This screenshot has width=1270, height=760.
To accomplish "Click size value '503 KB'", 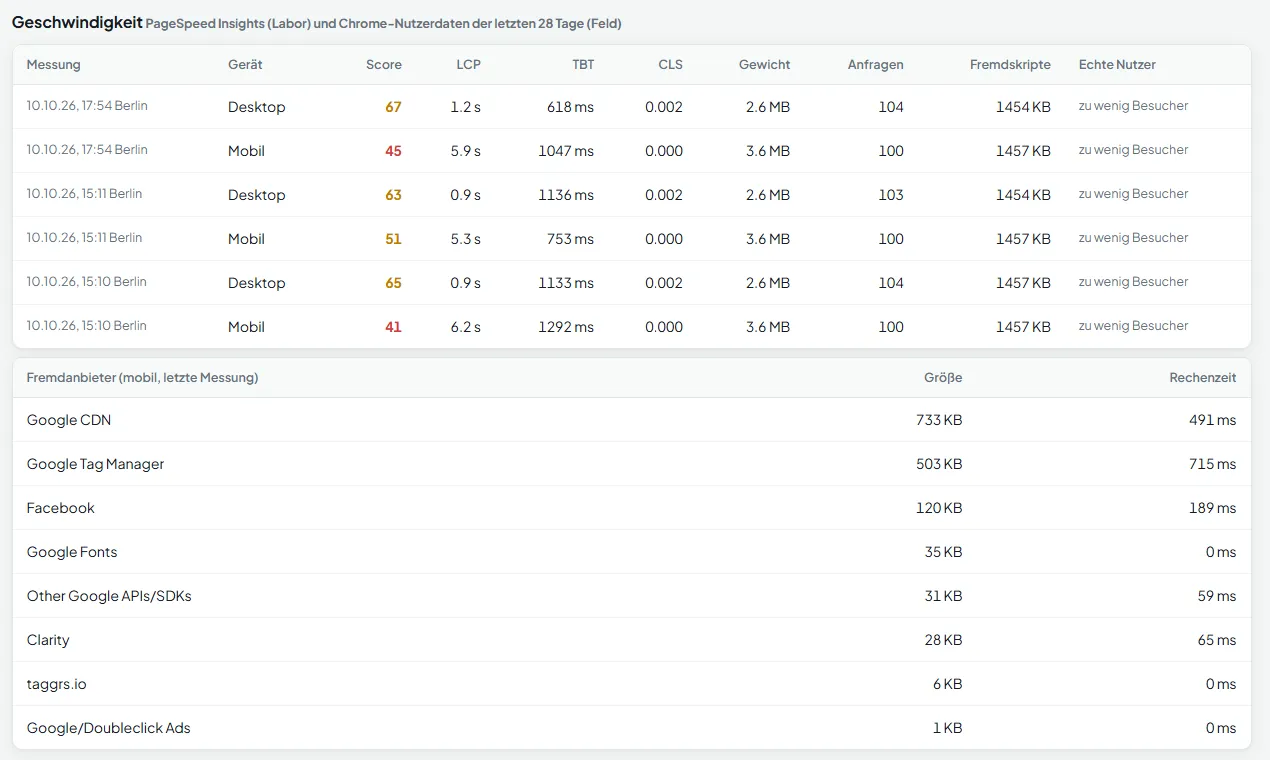I will pos(939,464).
